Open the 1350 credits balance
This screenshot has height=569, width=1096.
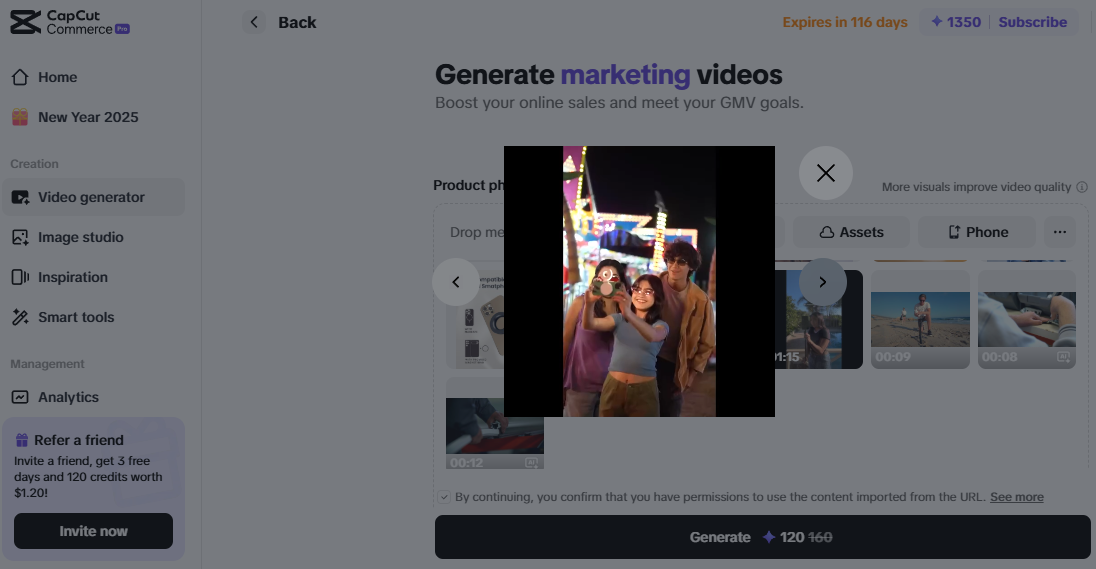[x=956, y=22]
